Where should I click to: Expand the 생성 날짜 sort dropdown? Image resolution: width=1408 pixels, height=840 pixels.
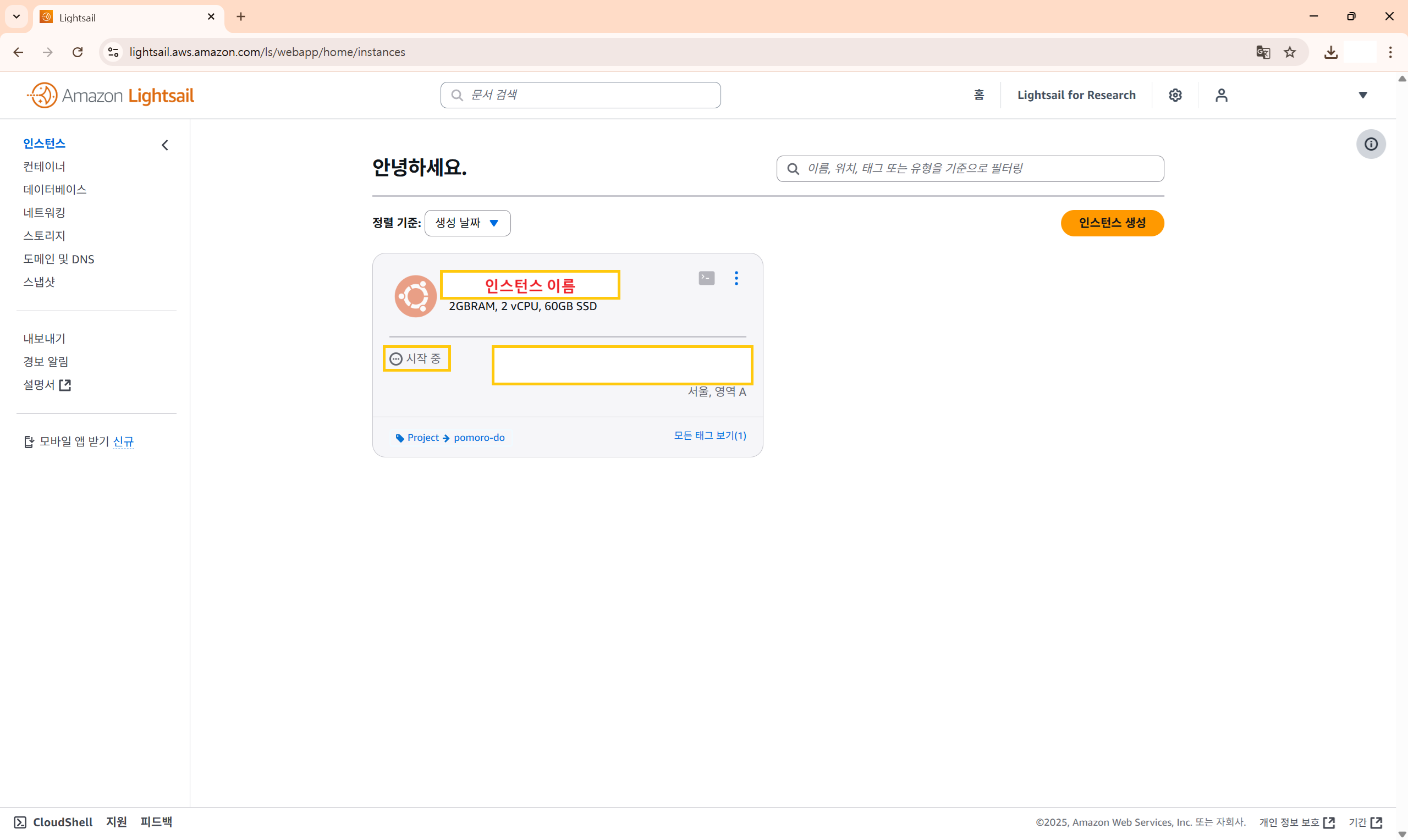click(x=467, y=223)
